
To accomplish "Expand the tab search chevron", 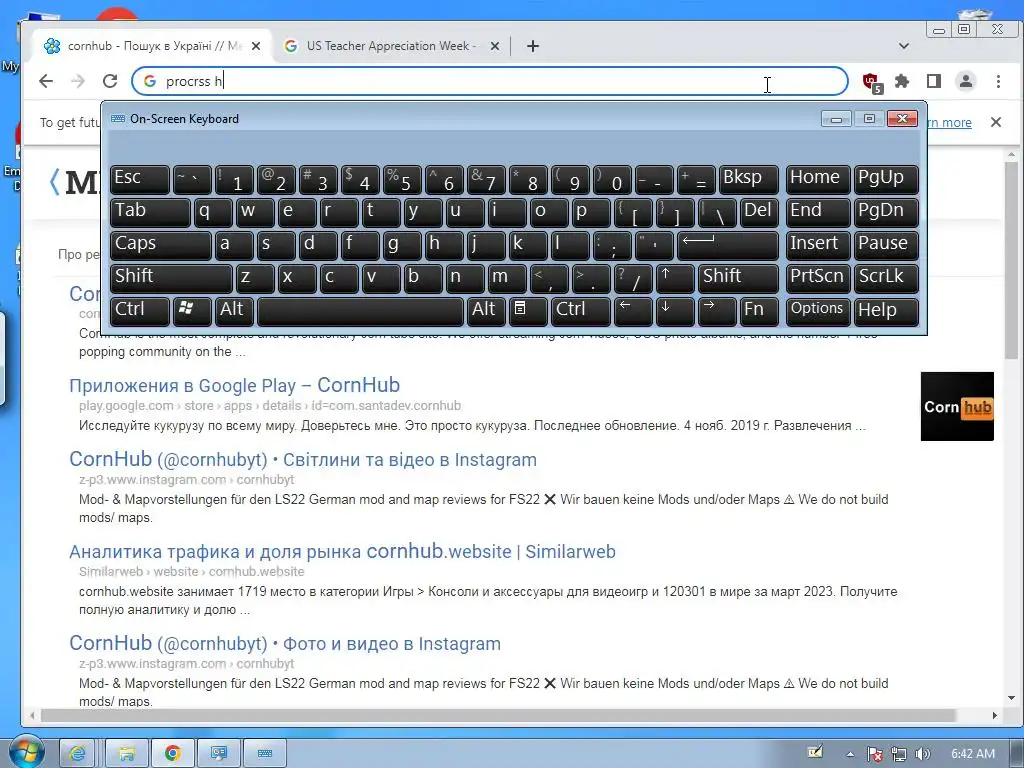I will [904, 46].
